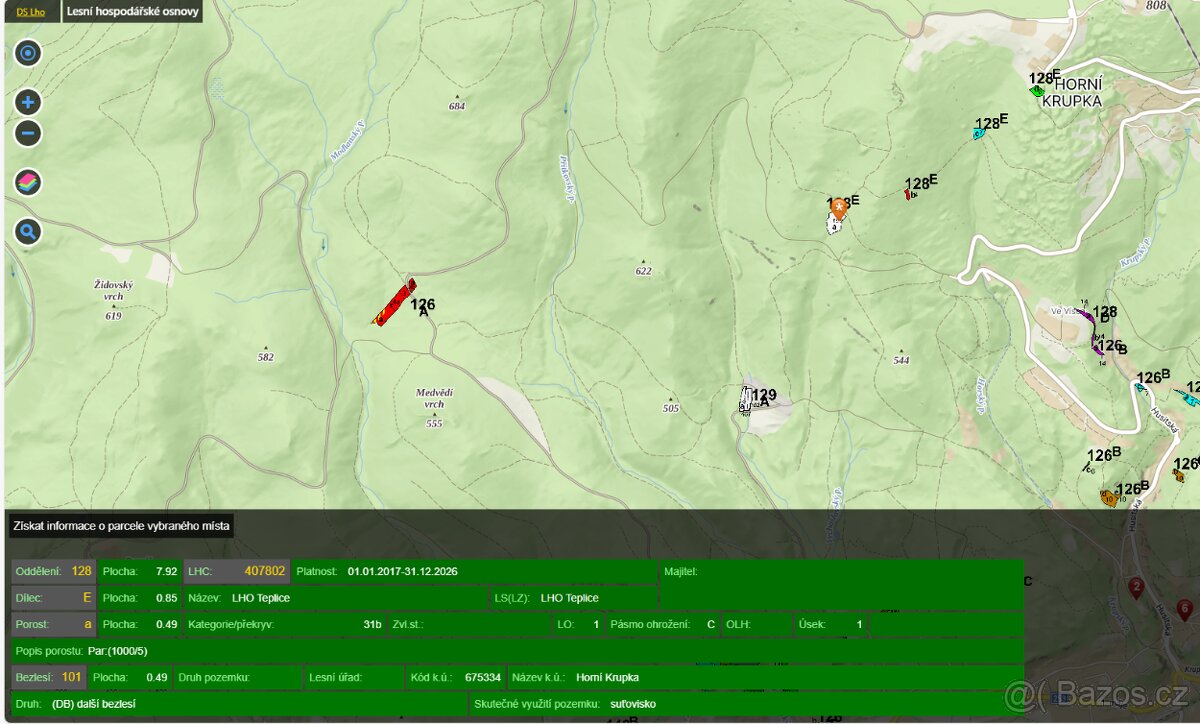The width and height of the screenshot is (1200, 724).
Task: Select the cyan 128 E parcel
Action: 979,133
